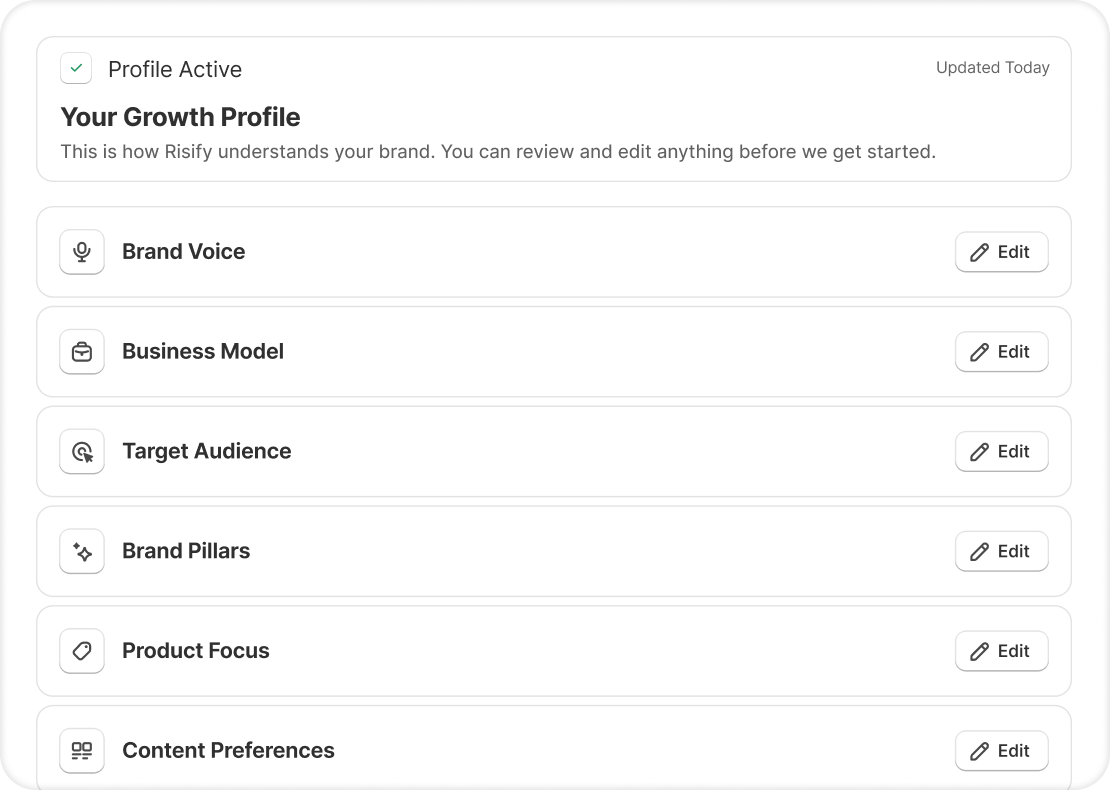Screen dimensions: 1110x790
Task: Click the Updated Today status text
Action: pyautogui.click(x=992, y=68)
